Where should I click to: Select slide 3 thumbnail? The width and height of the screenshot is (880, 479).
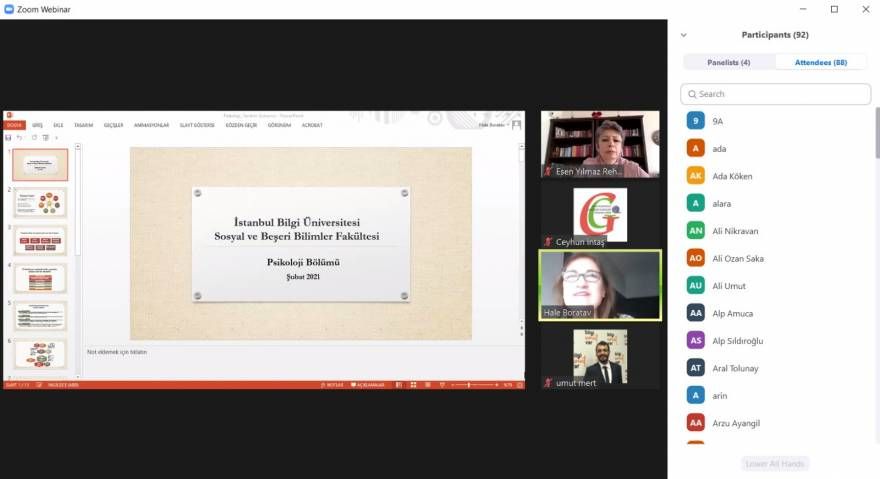click(40, 240)
